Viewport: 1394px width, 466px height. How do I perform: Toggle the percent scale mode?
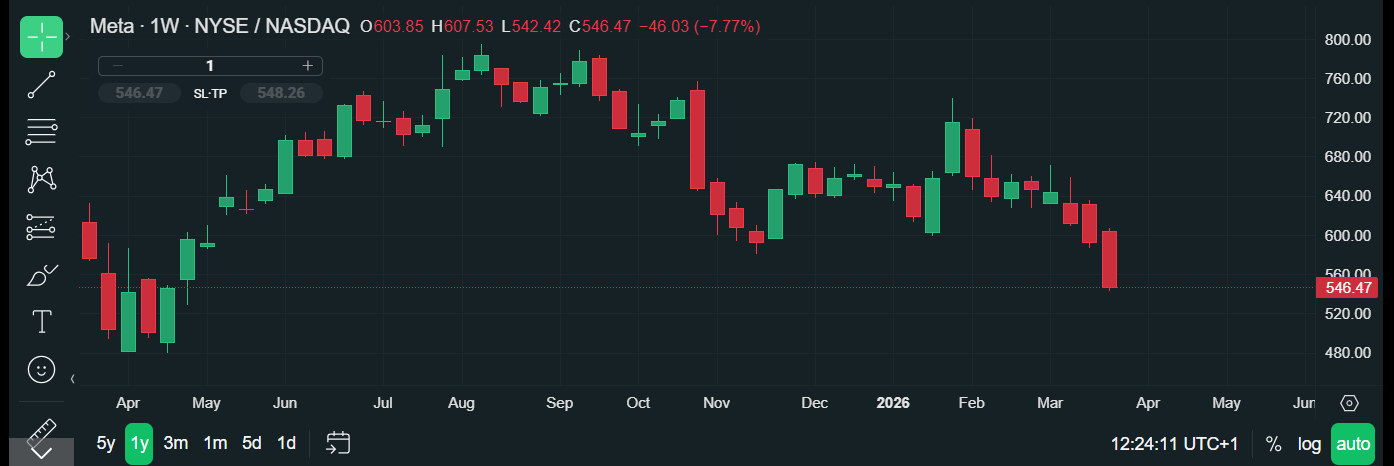click(x=1273, y=444)
